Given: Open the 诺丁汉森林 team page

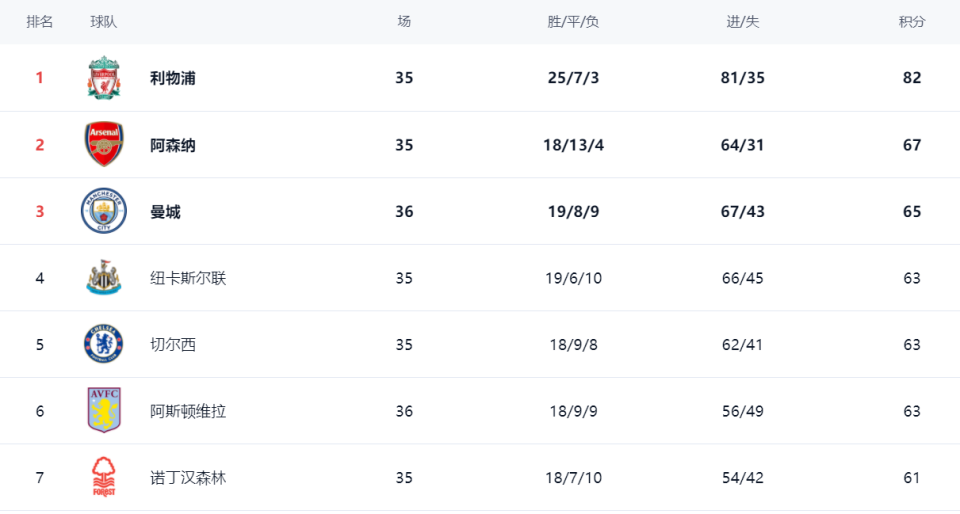Looking at the screenshot, I should click(188, 478).
